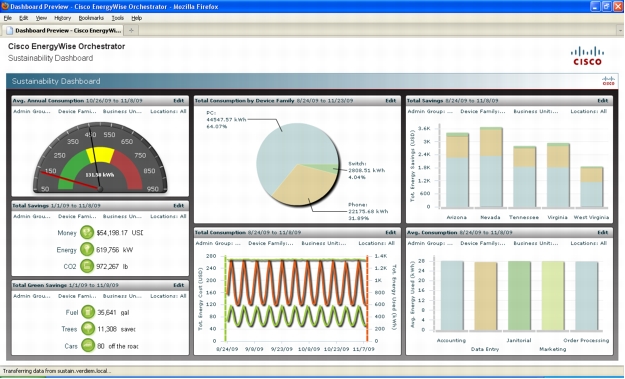Click the large Cisco logo in header
The height and width of the screenshot is (379, 625).
pos(587,56)
